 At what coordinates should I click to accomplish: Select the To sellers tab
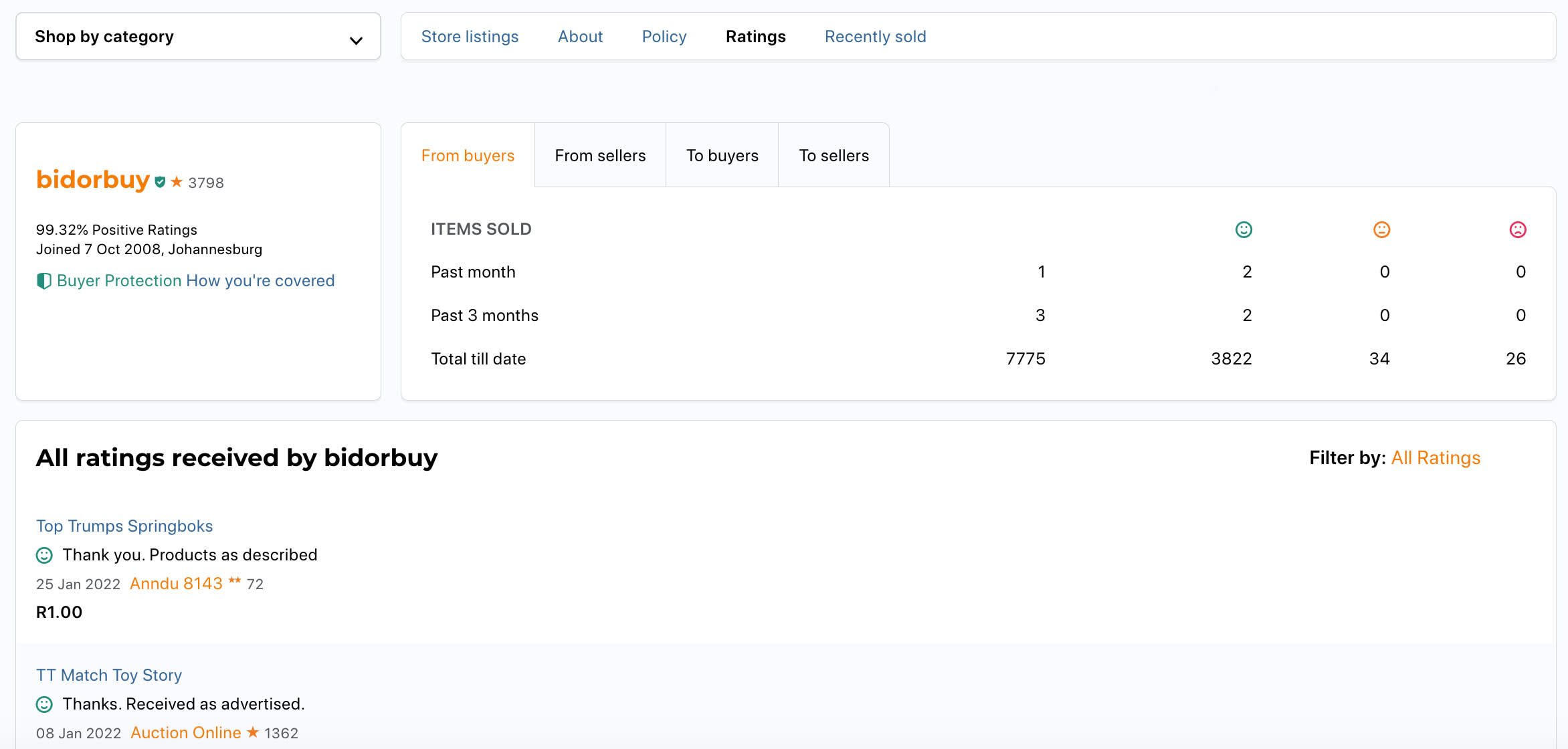[x=834, y=156]
